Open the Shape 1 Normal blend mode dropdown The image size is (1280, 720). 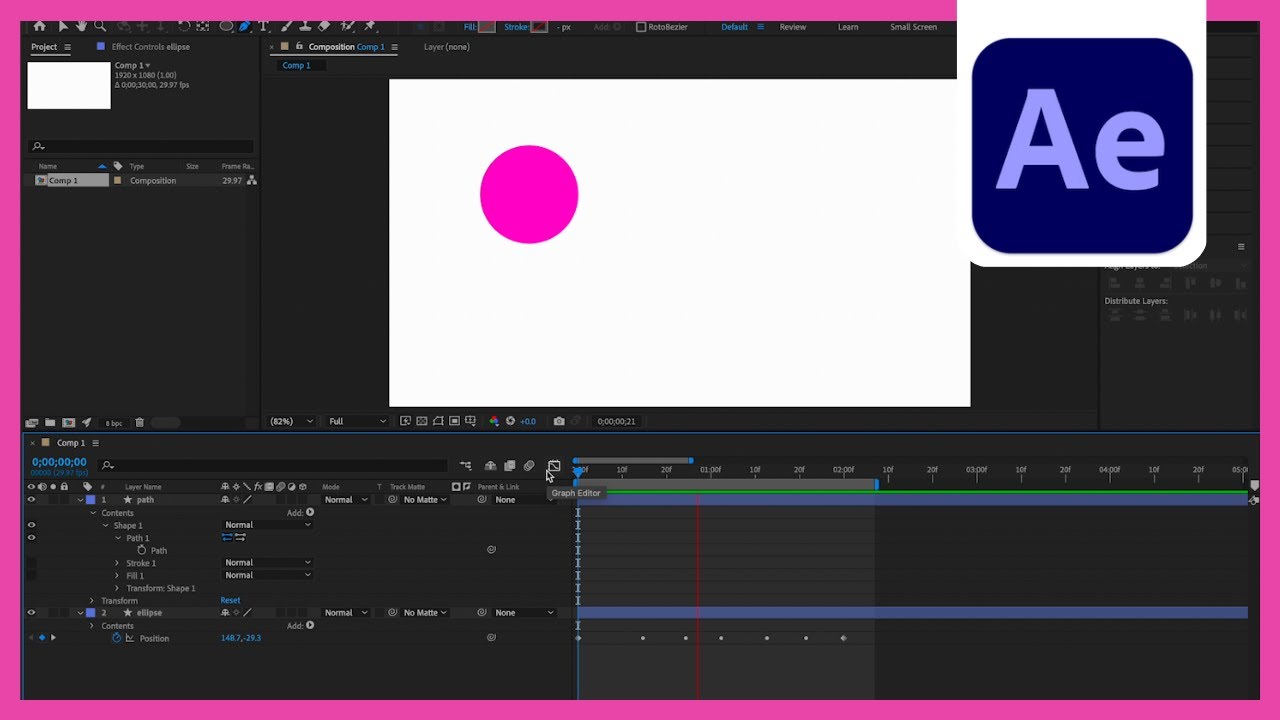[267, 525]
